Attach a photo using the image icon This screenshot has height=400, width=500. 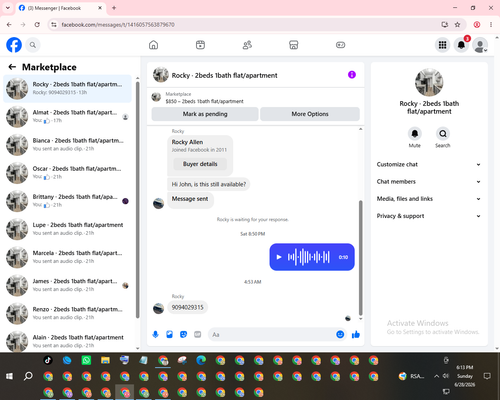[x=169, y=334]
